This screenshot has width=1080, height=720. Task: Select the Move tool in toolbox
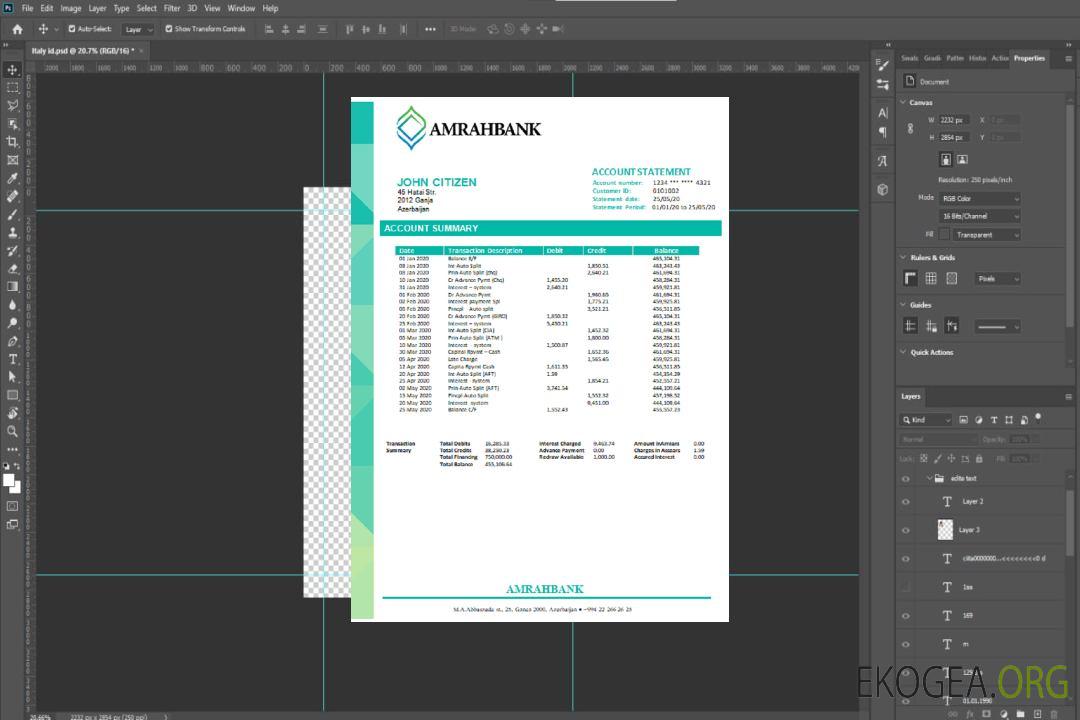12,70
